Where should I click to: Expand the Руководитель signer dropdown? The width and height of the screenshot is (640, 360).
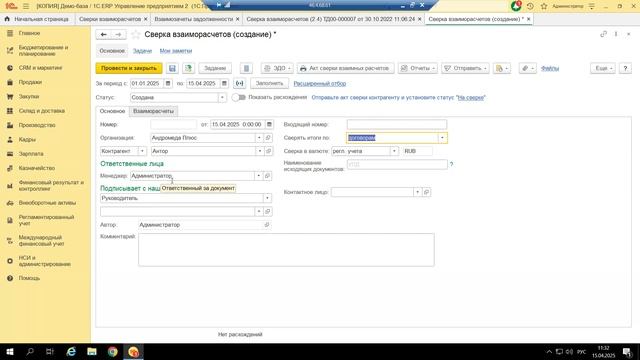pyautogui.click(x=267, y=198)
